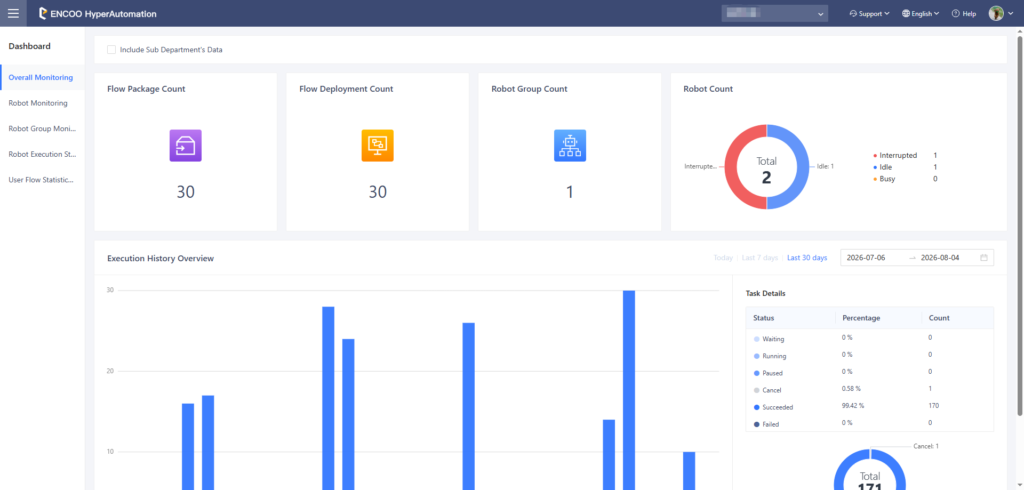Filter execution history by Today
Viewport: 1024px width, 490px height.
(723, 257)
